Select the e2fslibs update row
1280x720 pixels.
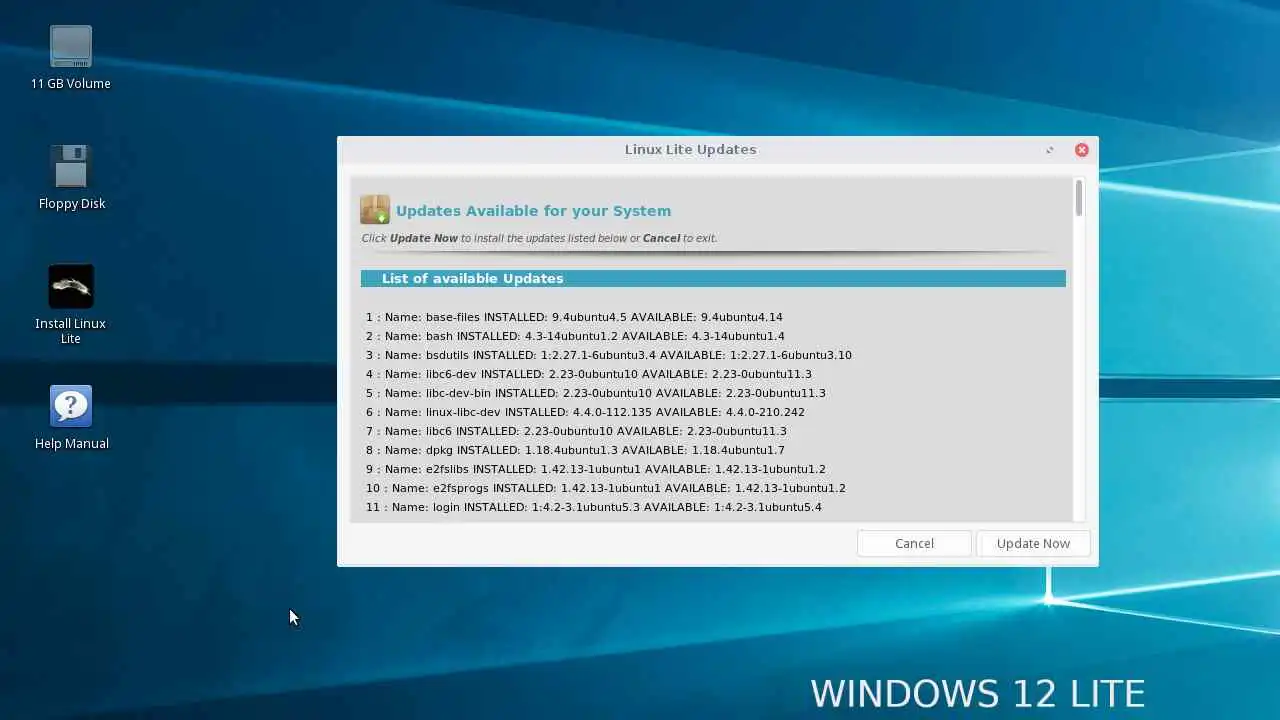click(595, 469)
